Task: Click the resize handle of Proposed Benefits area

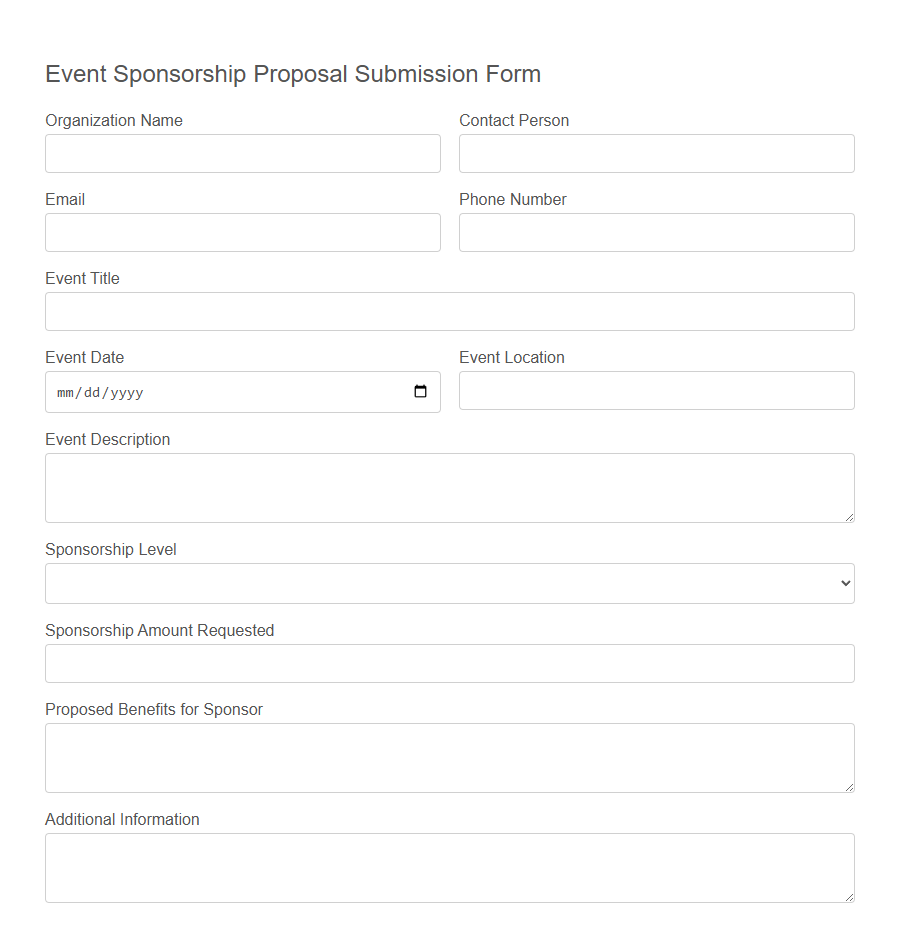Action: (851, 788)
